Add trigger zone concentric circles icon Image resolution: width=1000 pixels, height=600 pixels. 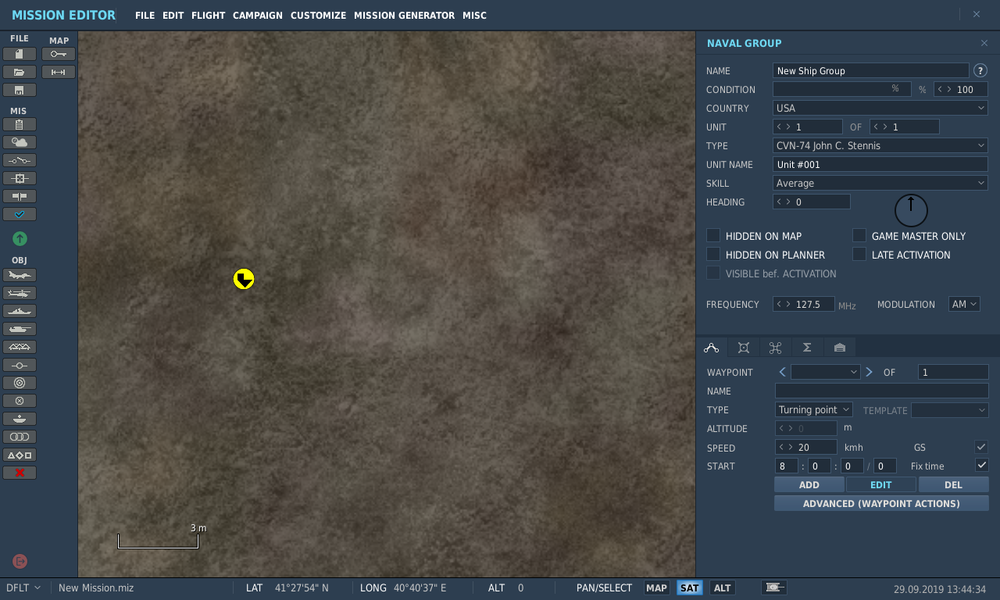pyautogui.click(x=19, y=383)
